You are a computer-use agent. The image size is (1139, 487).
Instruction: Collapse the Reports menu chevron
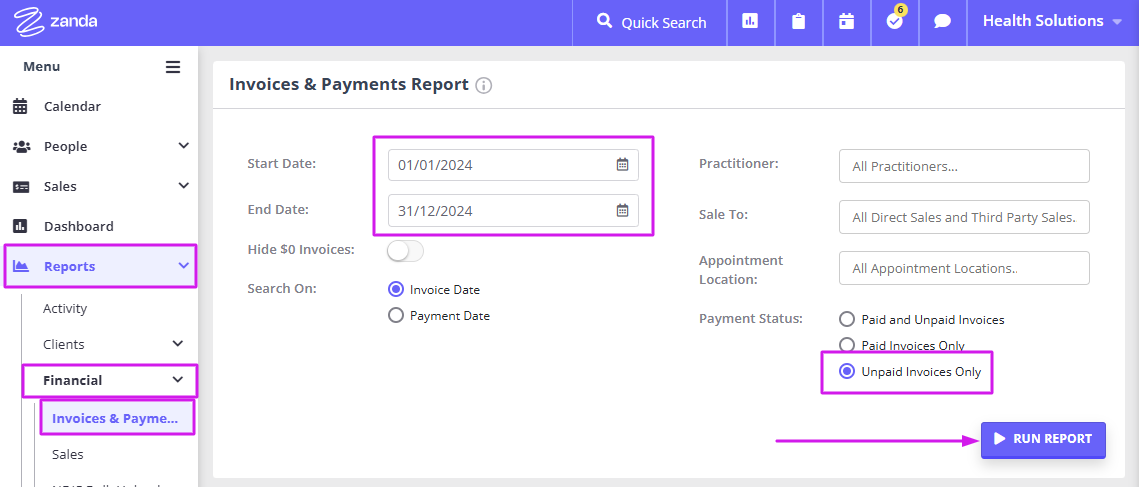pos(183,266)
